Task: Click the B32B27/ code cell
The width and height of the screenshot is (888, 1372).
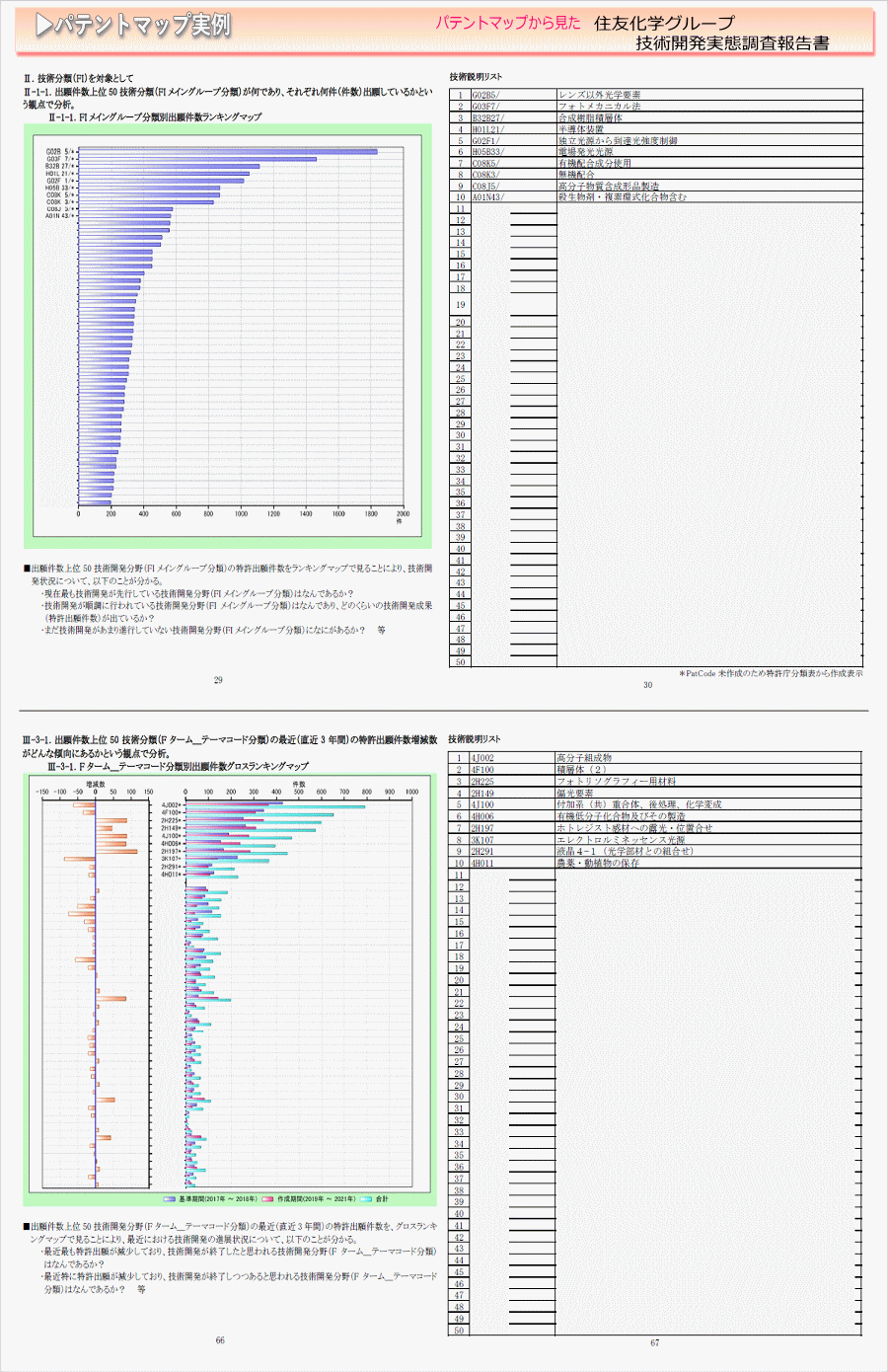Action: (513, 117)
